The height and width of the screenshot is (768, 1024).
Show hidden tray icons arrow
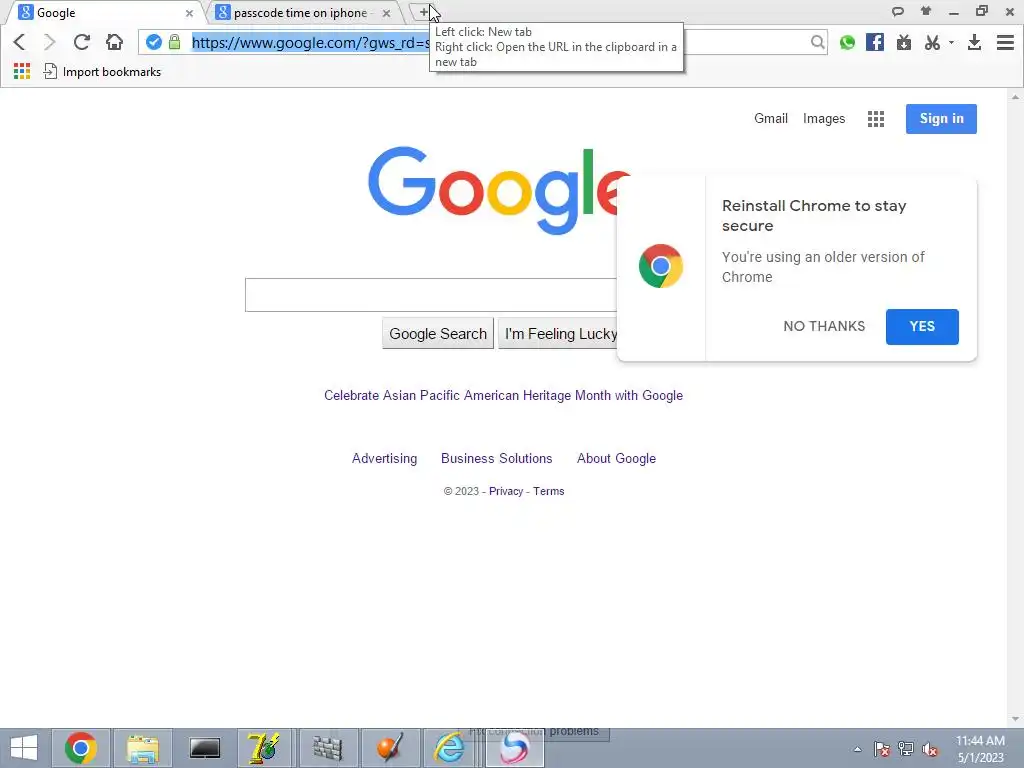click(857, 749)
